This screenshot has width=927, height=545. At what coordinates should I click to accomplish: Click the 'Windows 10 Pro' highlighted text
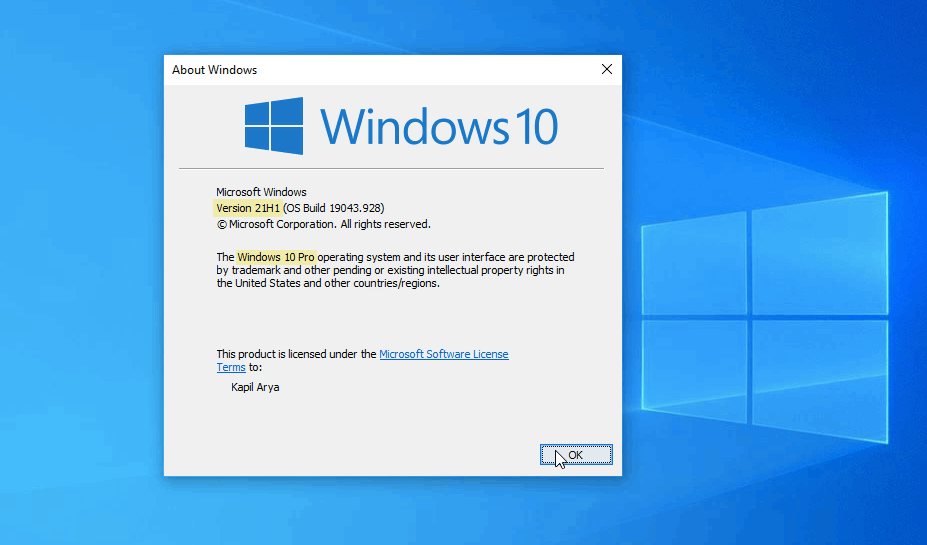[276, 257]
